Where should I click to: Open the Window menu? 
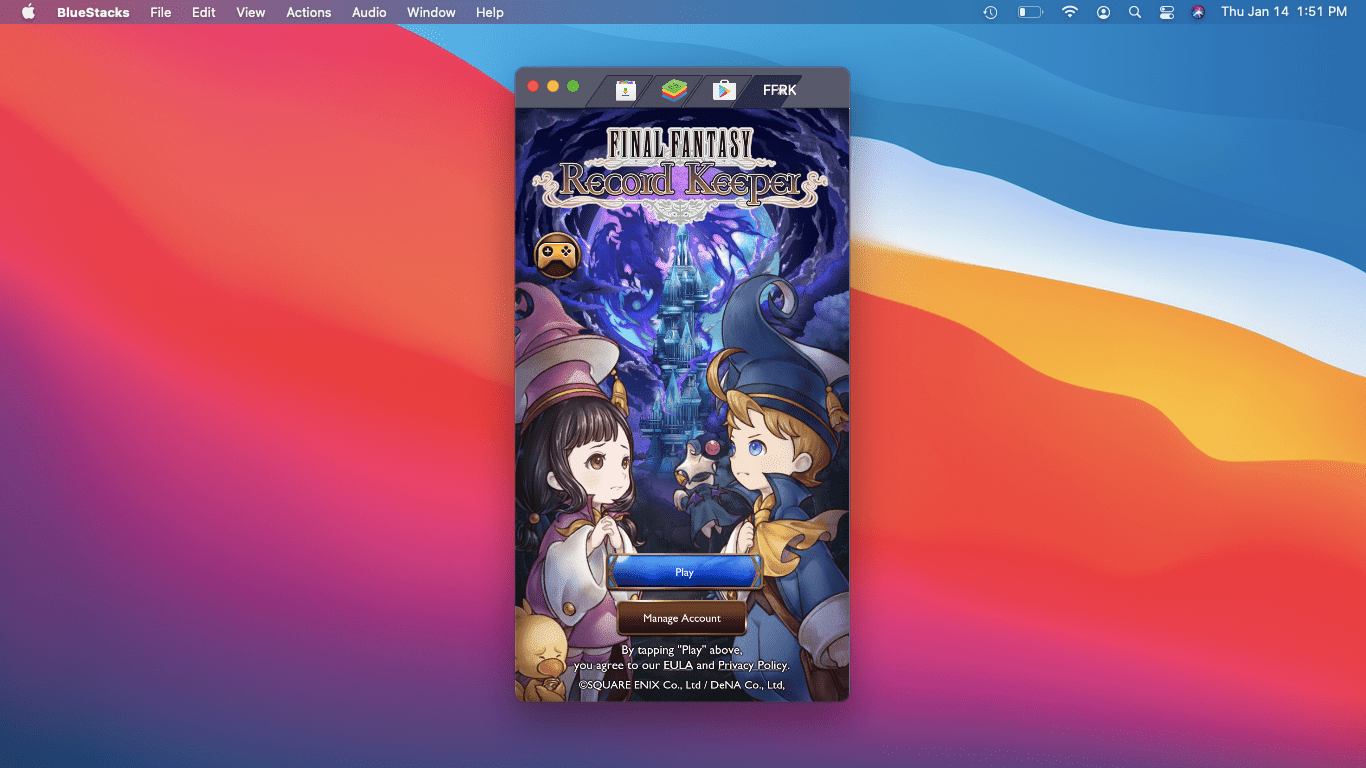coord(431,12)
